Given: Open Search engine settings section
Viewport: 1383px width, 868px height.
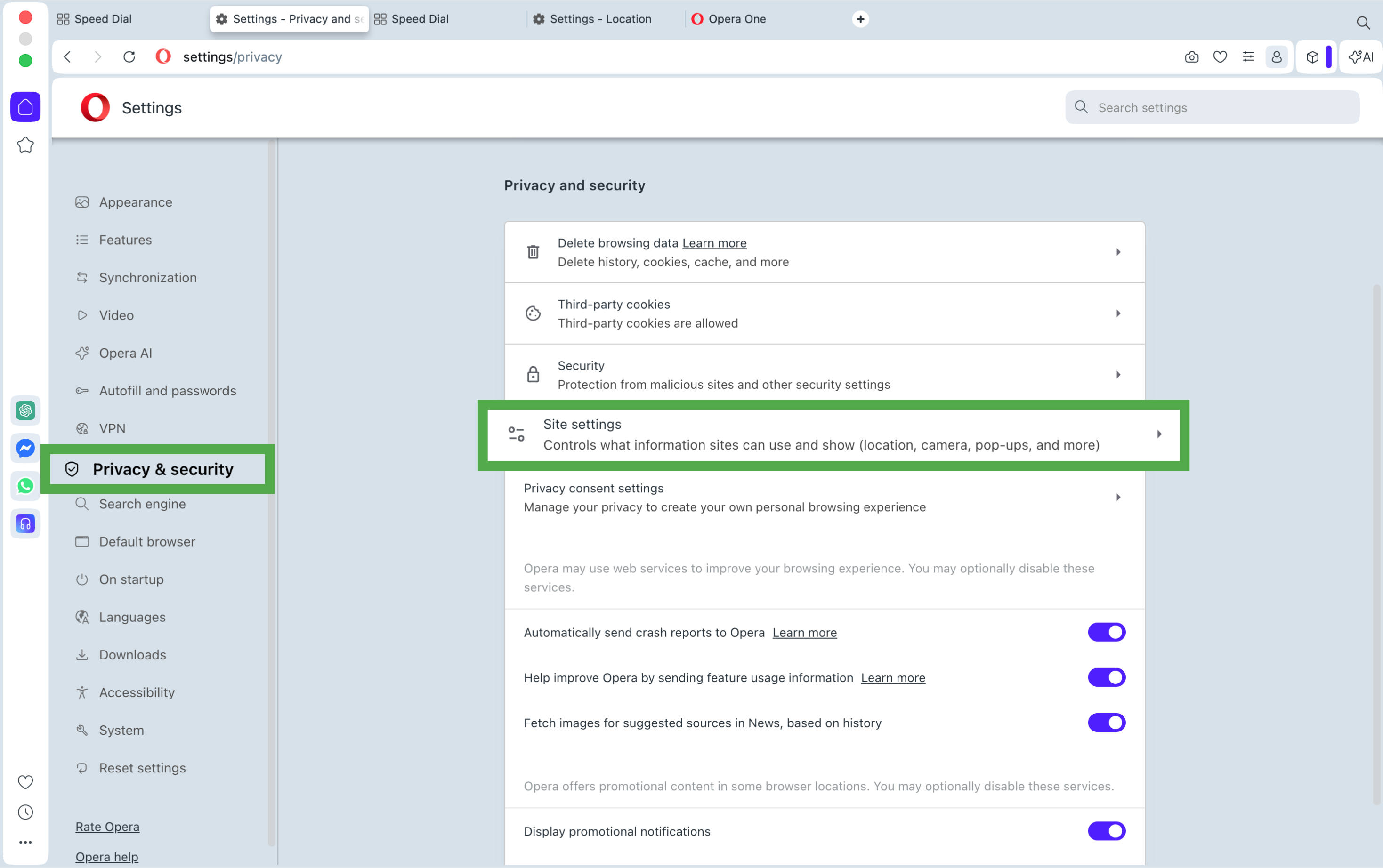Looking at the screenshot, I should click(130, 504).
